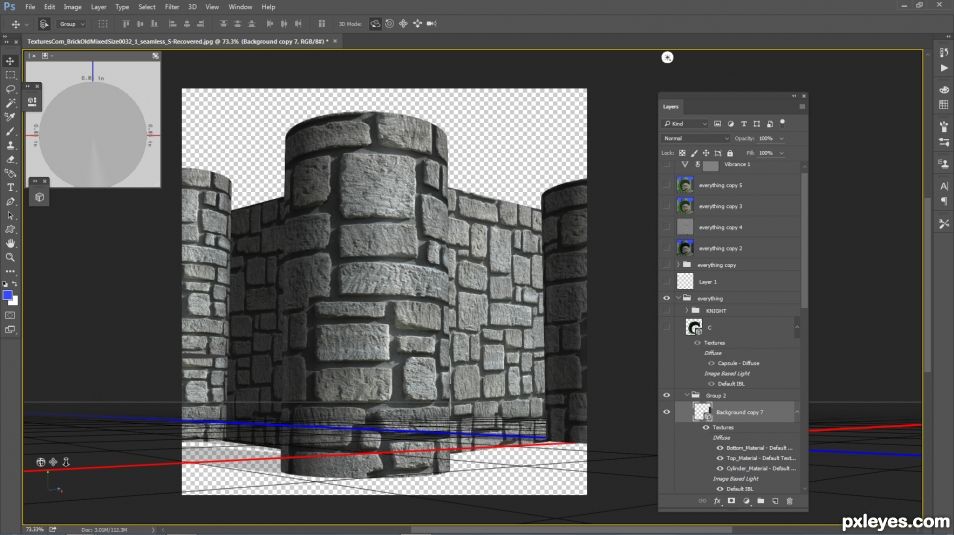
Task: Toggle layer filtering on/off switch
Action: pos(782,122)
